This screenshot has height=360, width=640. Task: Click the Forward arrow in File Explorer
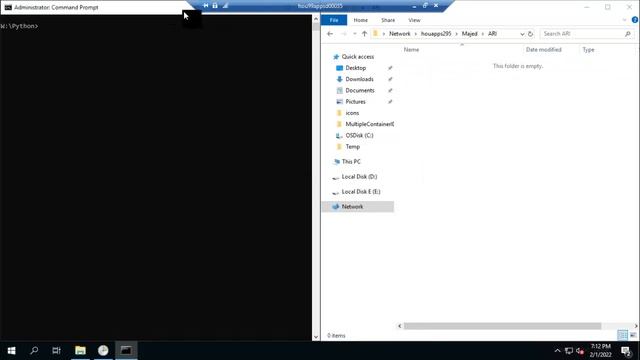pyautogui.click(x=344, y=34)
